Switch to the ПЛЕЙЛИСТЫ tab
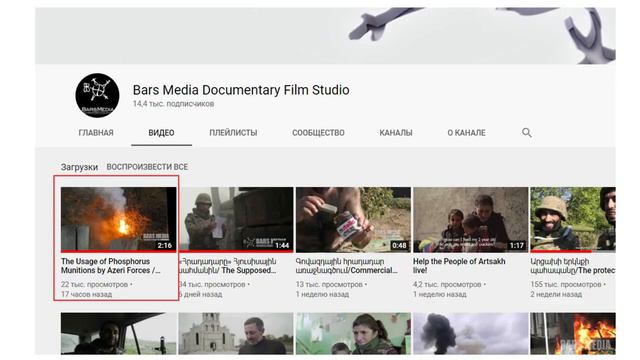This screenshot has height=360, width=640. coord(233,133)
